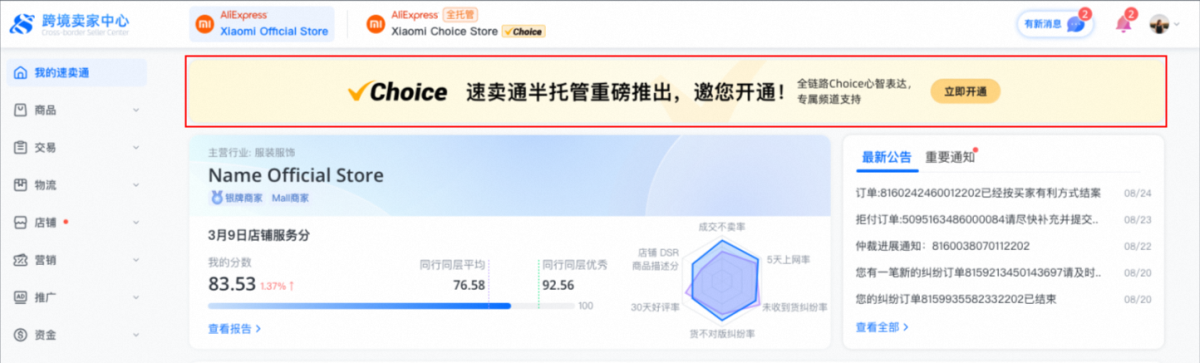Switch to Xiaomi Choice Store tab
The width and height of the screenshot is (1200, 363).
click(x=455, y=24)
